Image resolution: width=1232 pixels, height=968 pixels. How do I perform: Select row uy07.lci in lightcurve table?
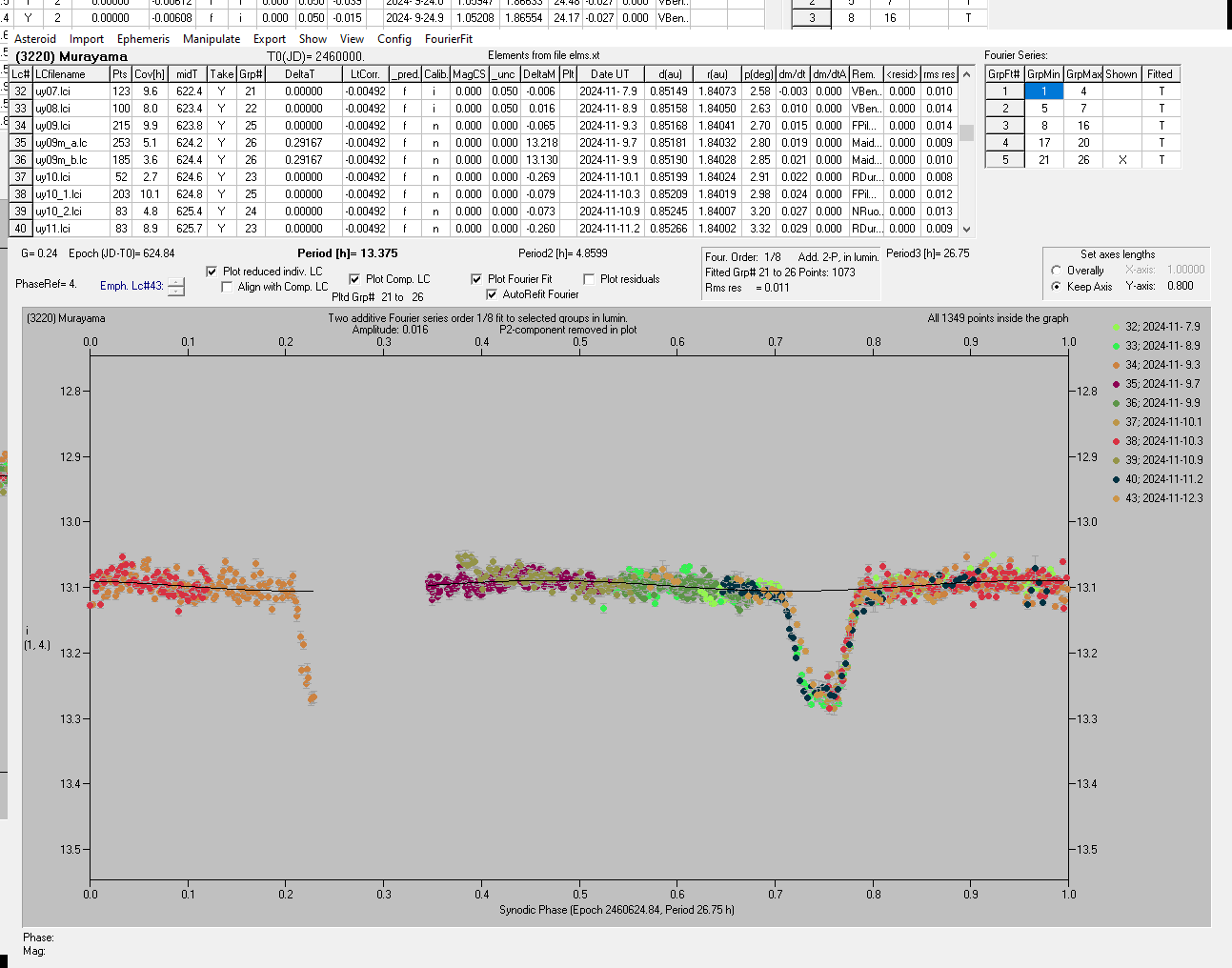[x=484, y=91]
